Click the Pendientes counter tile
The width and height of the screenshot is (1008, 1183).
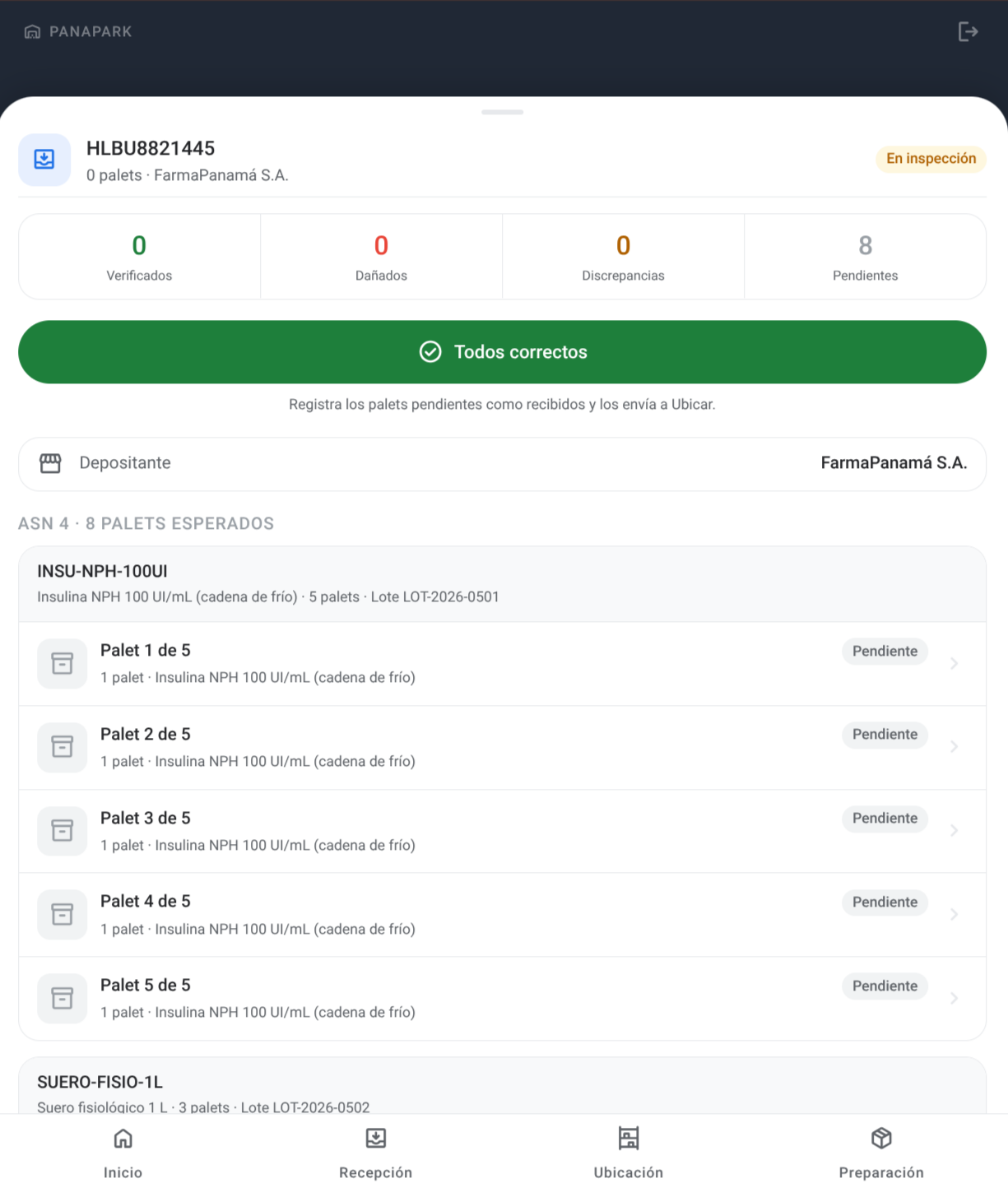coord(865,257)
